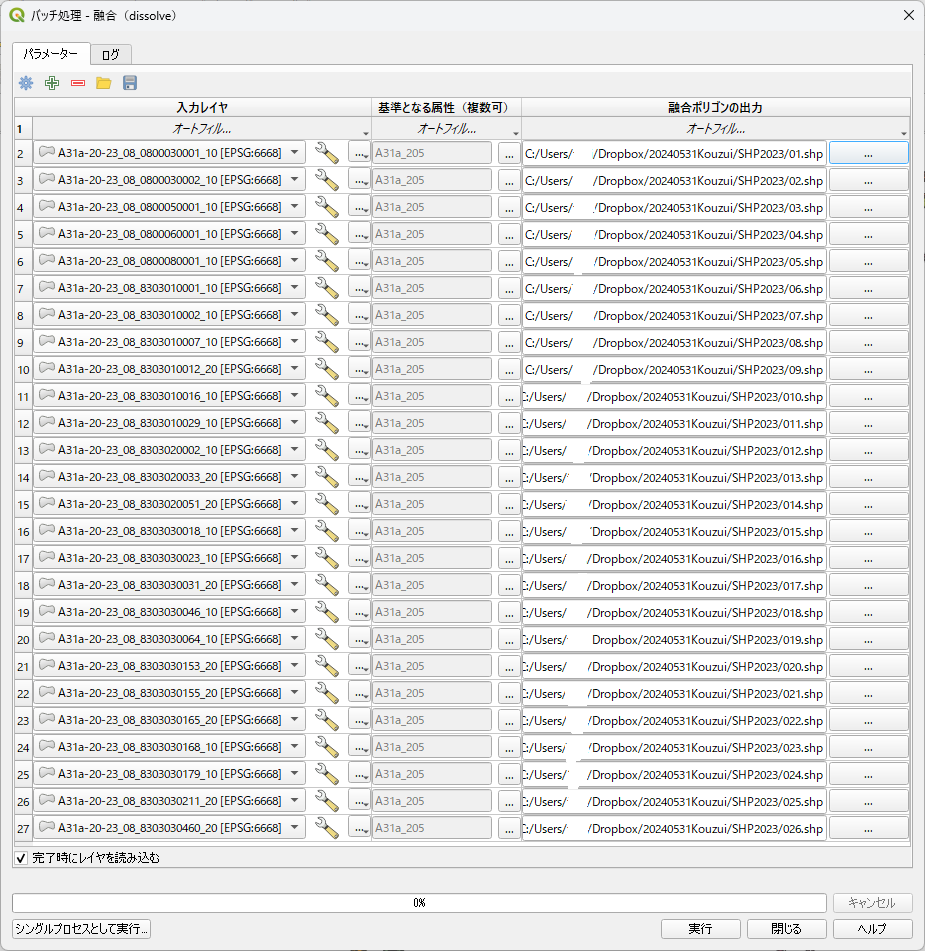The height and width of the screenshot is (951, 925).
Task: Toggle the 完了時にレイヤを読み込む checkbox
Action: click(x=21, y=858)
